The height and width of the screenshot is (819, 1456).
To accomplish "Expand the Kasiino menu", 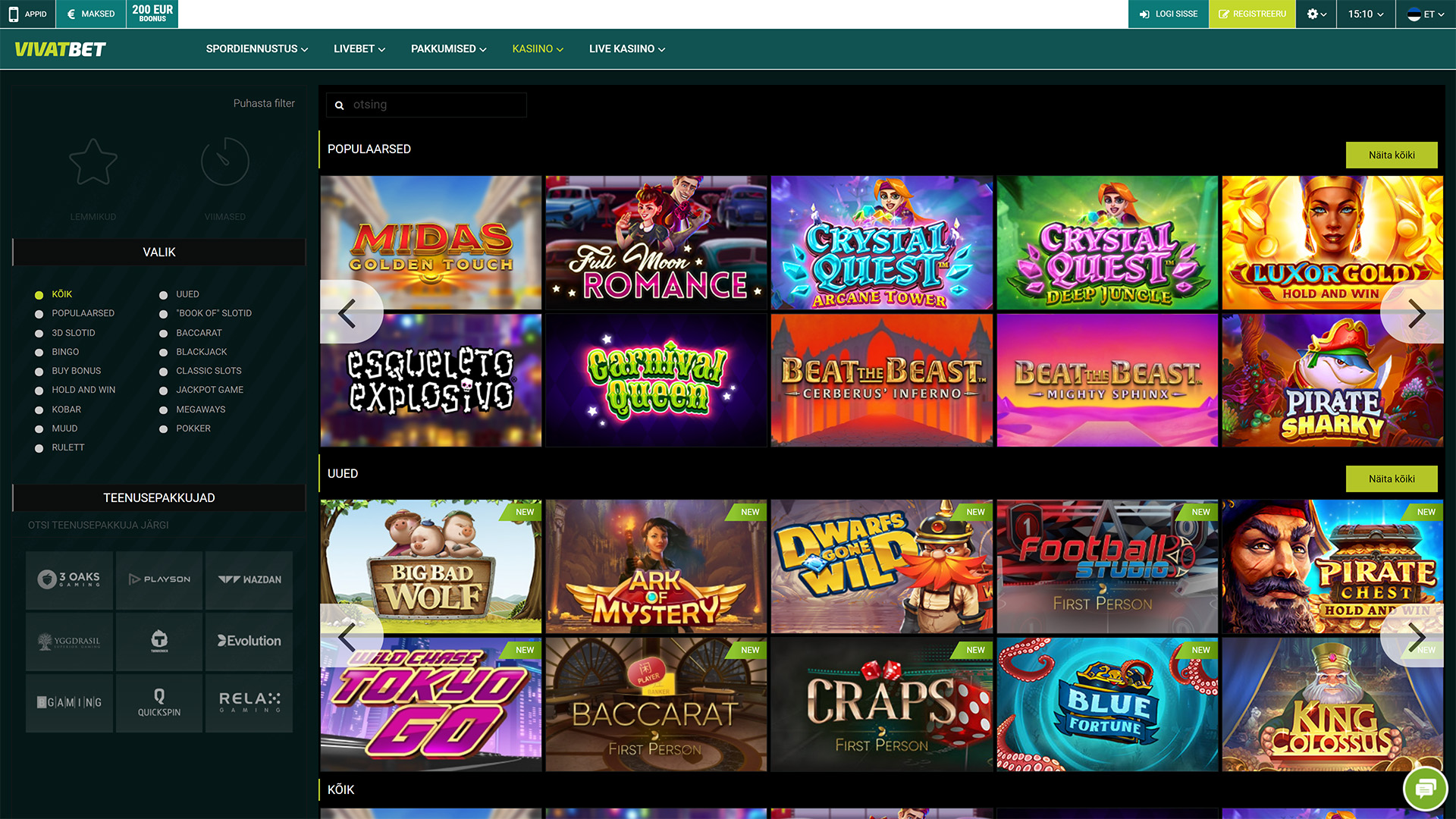I will (x=538, y=49).
